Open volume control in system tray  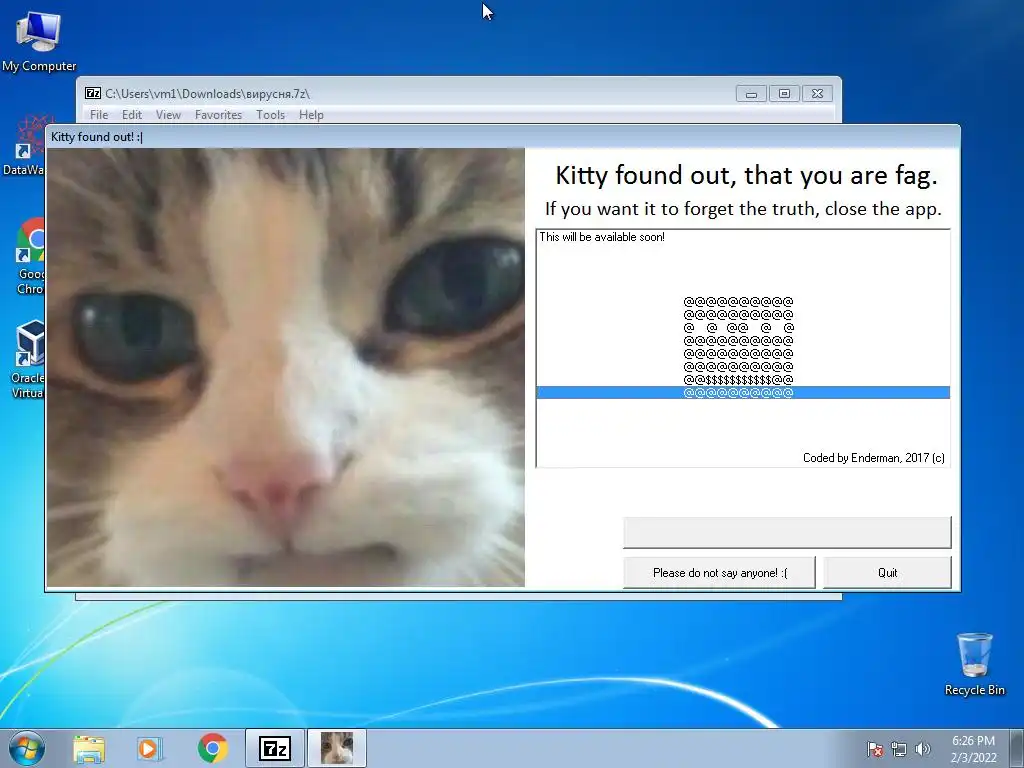(923, 749)
